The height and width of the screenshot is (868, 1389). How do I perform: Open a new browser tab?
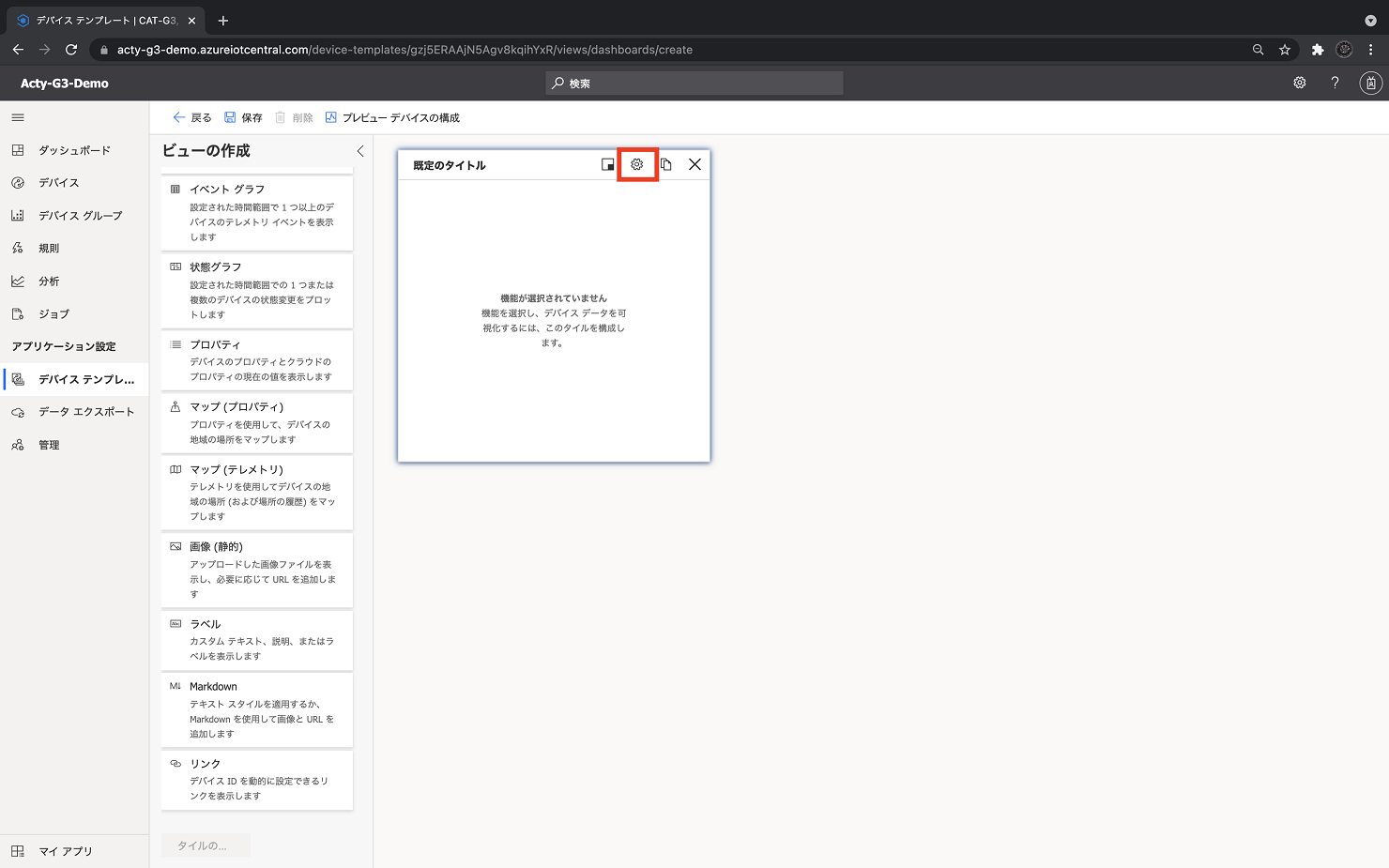coord(223,21)
